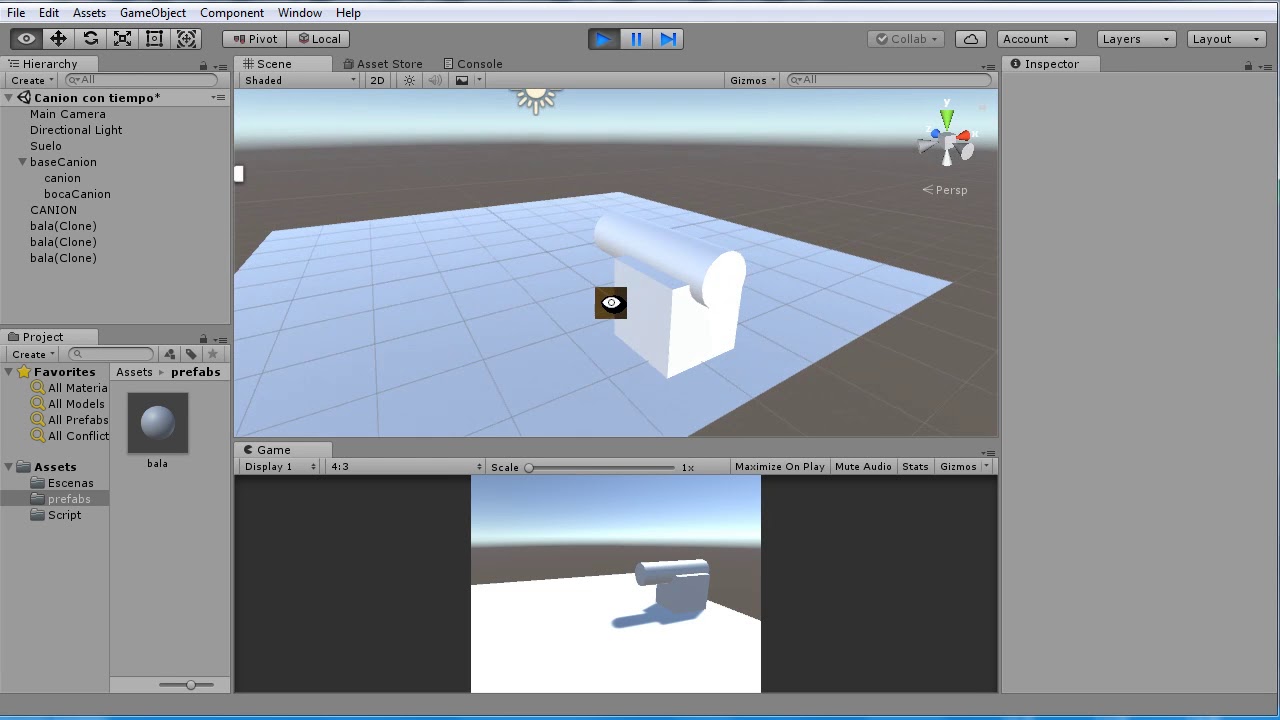Viewport: 1280px width, 720px height.
Task: Click search by label icon in Project
Action: pyautogui.click(x=191, y=354)
